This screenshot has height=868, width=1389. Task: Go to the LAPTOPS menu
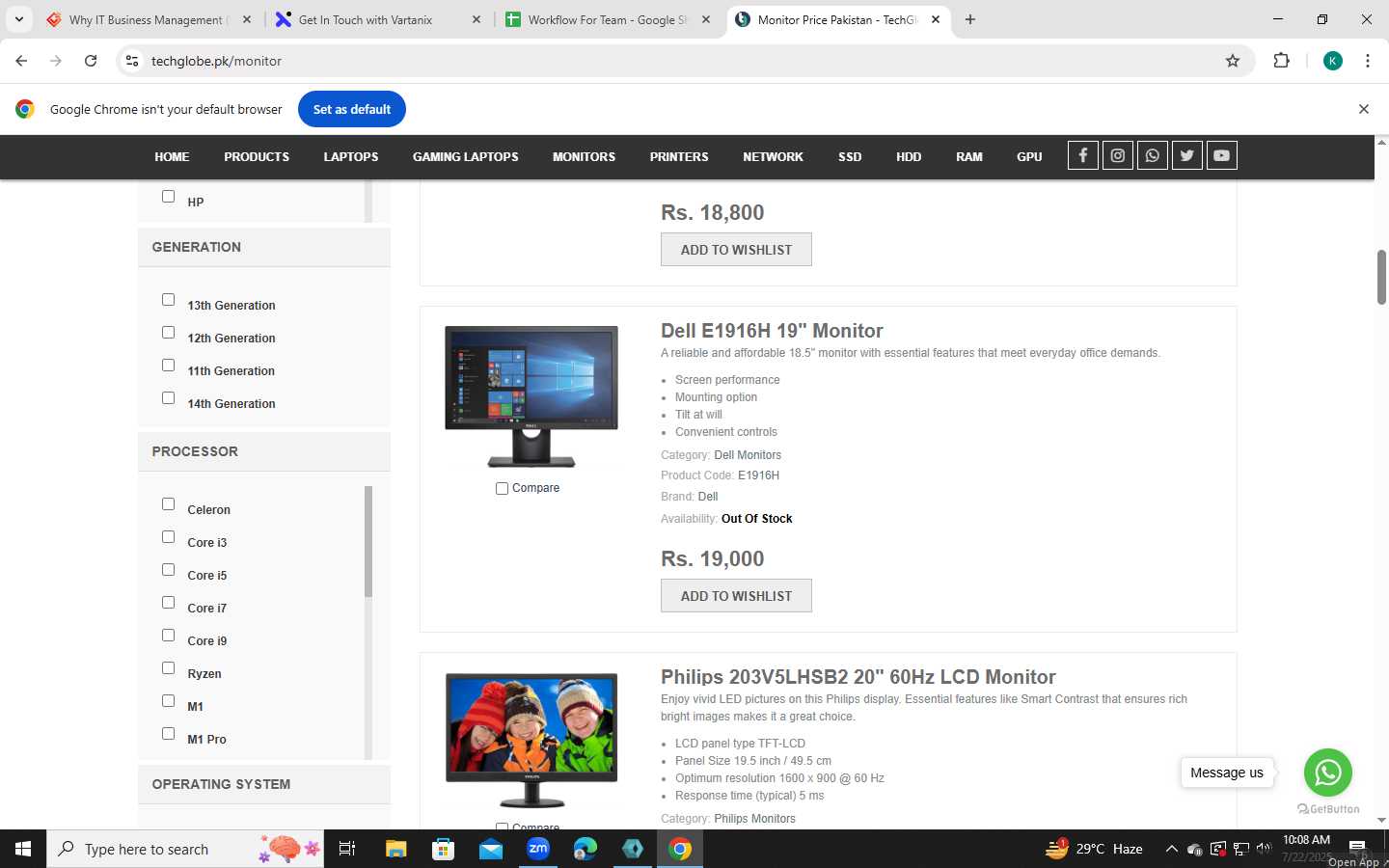pos(351,156)
